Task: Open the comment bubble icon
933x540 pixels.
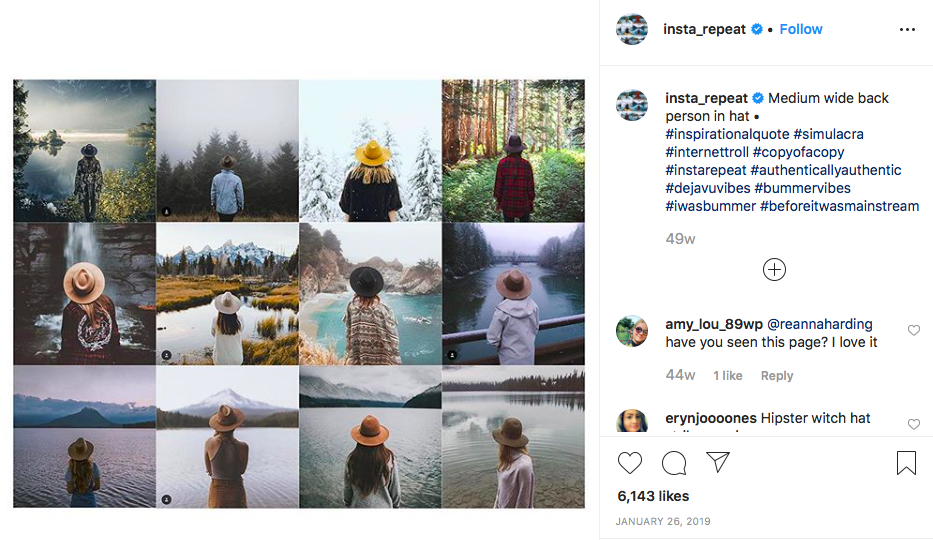Action: [x=674, y=463]
